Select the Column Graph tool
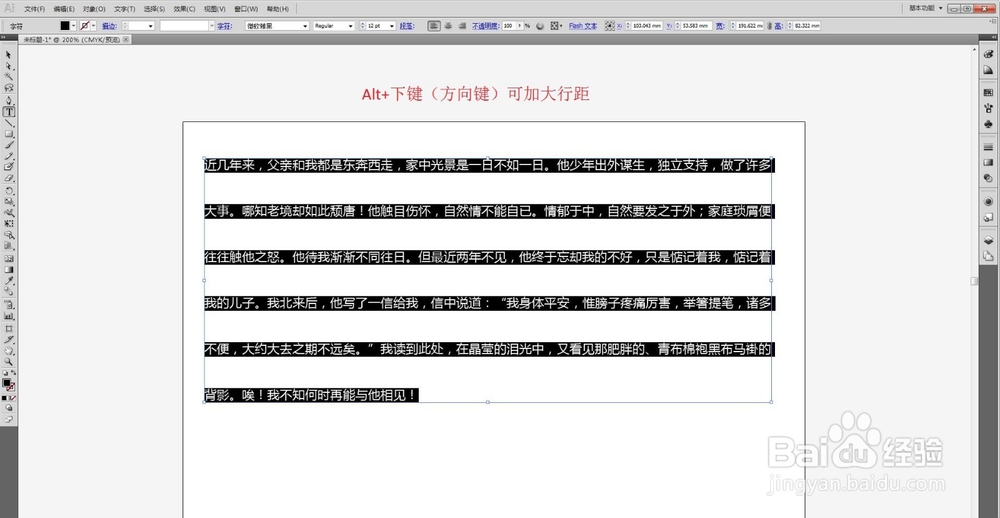This screenshot has width=1000, height=518. pyautogui.click(x=9, y=316)
